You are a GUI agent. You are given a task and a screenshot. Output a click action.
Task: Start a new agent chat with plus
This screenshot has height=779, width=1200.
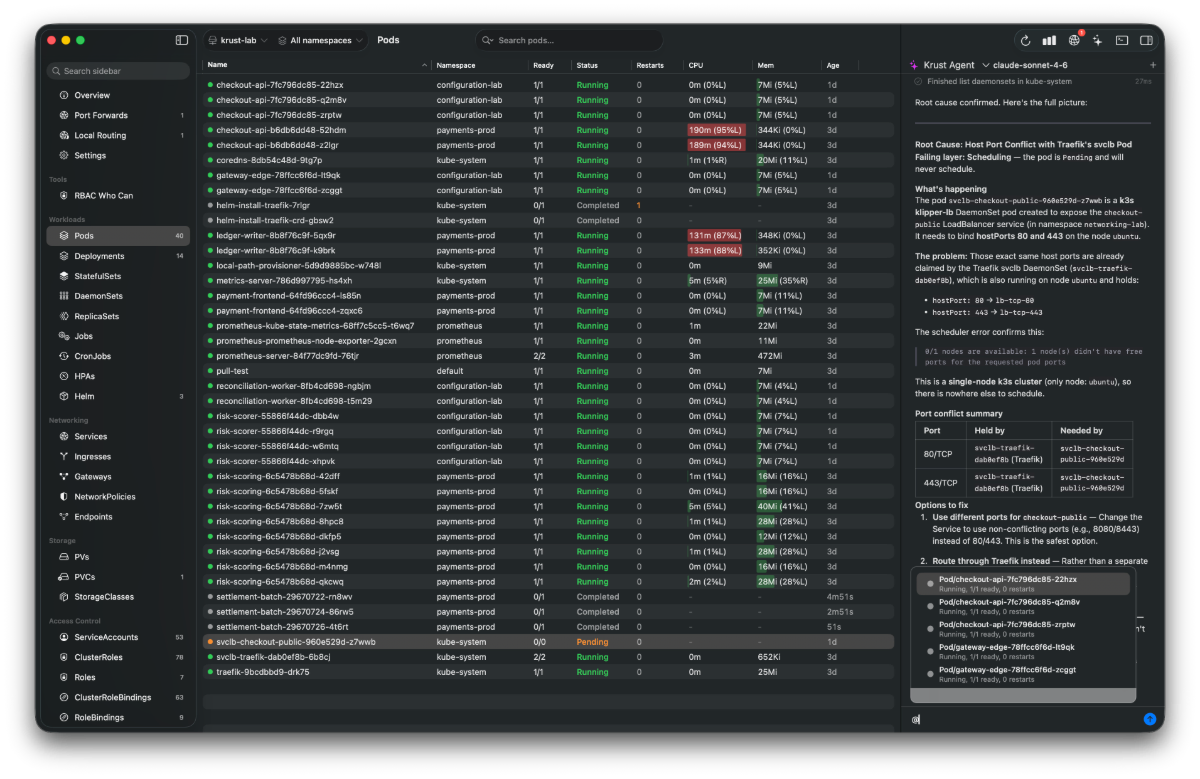(1152, 65)
